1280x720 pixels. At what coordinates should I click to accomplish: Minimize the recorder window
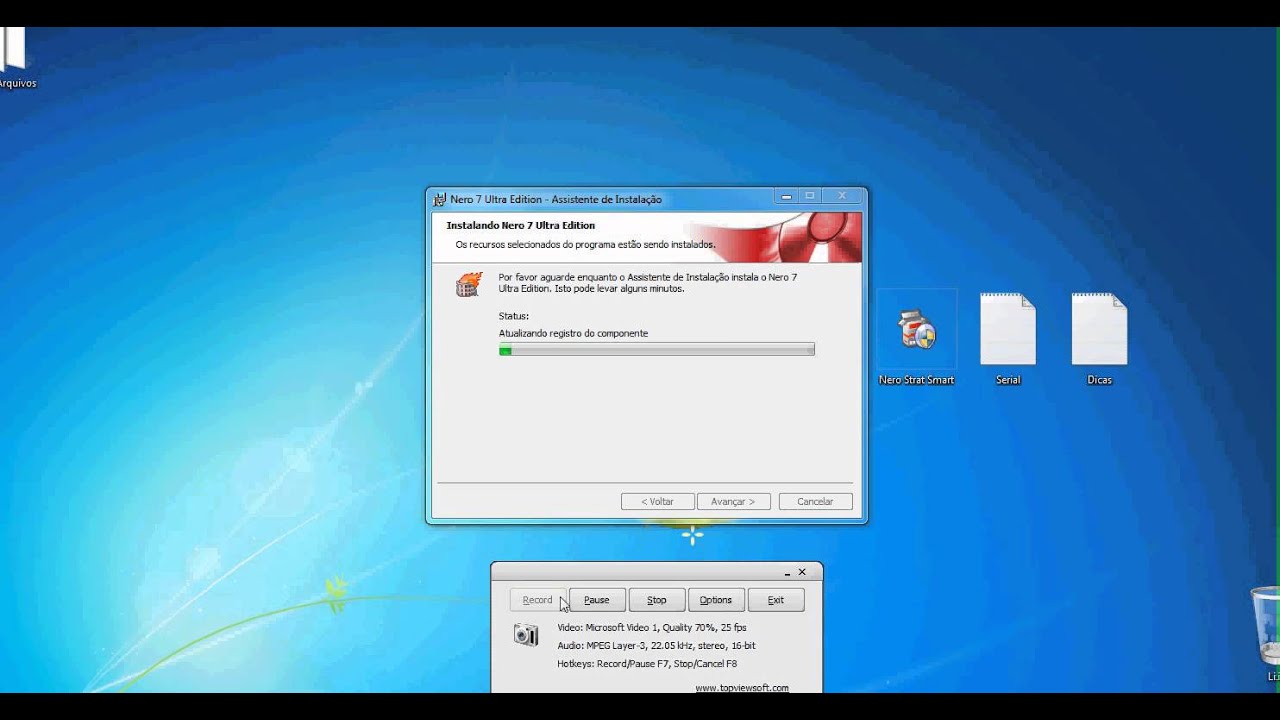coord(788,573)
